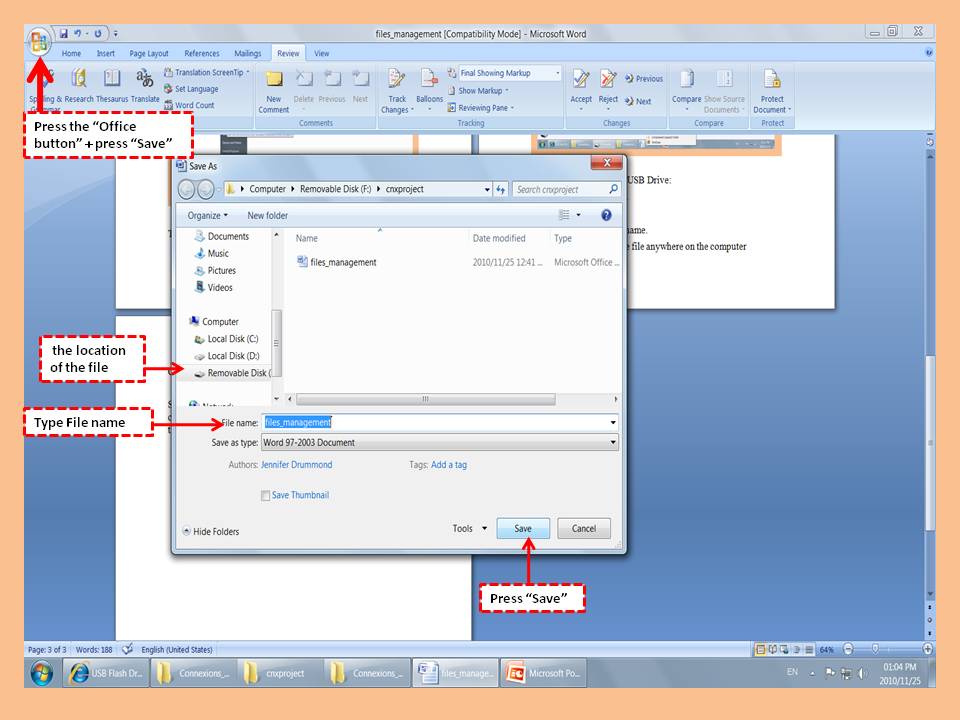
Task: Click the Search cnxproject box
Action: (566, 190)
